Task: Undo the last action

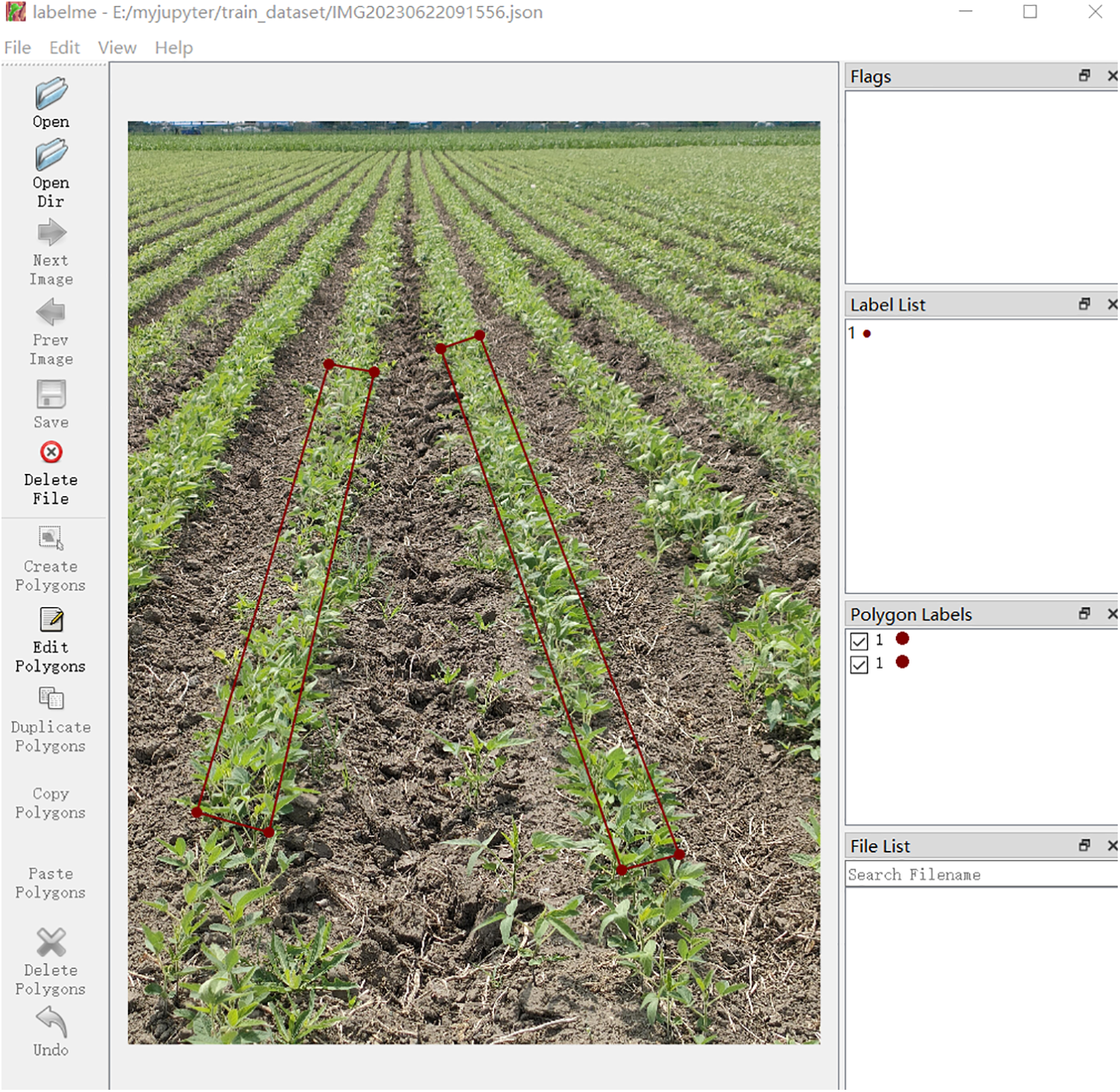Action: (x=51, y=1022)
